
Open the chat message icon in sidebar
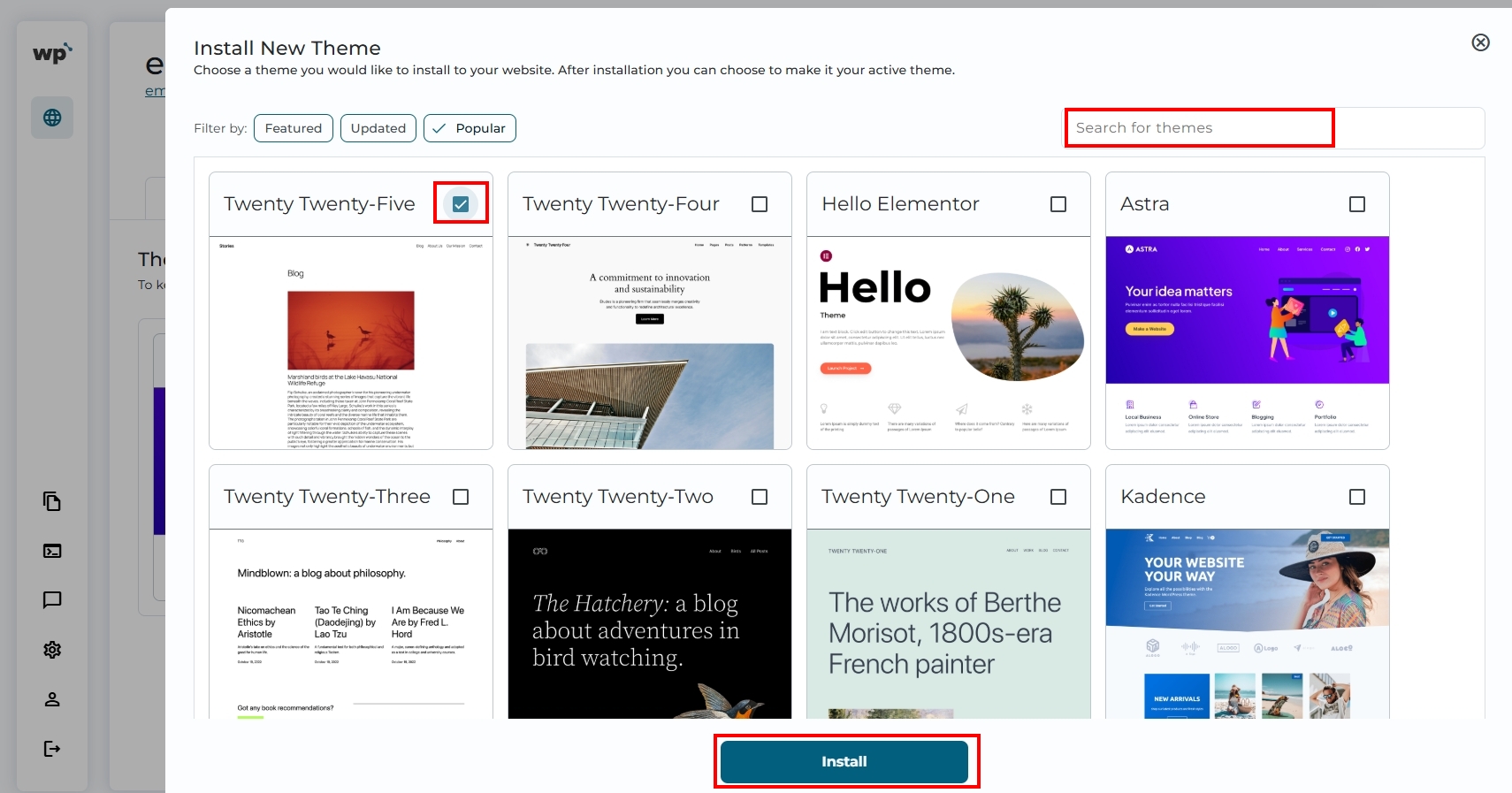(x=52, y=600)
